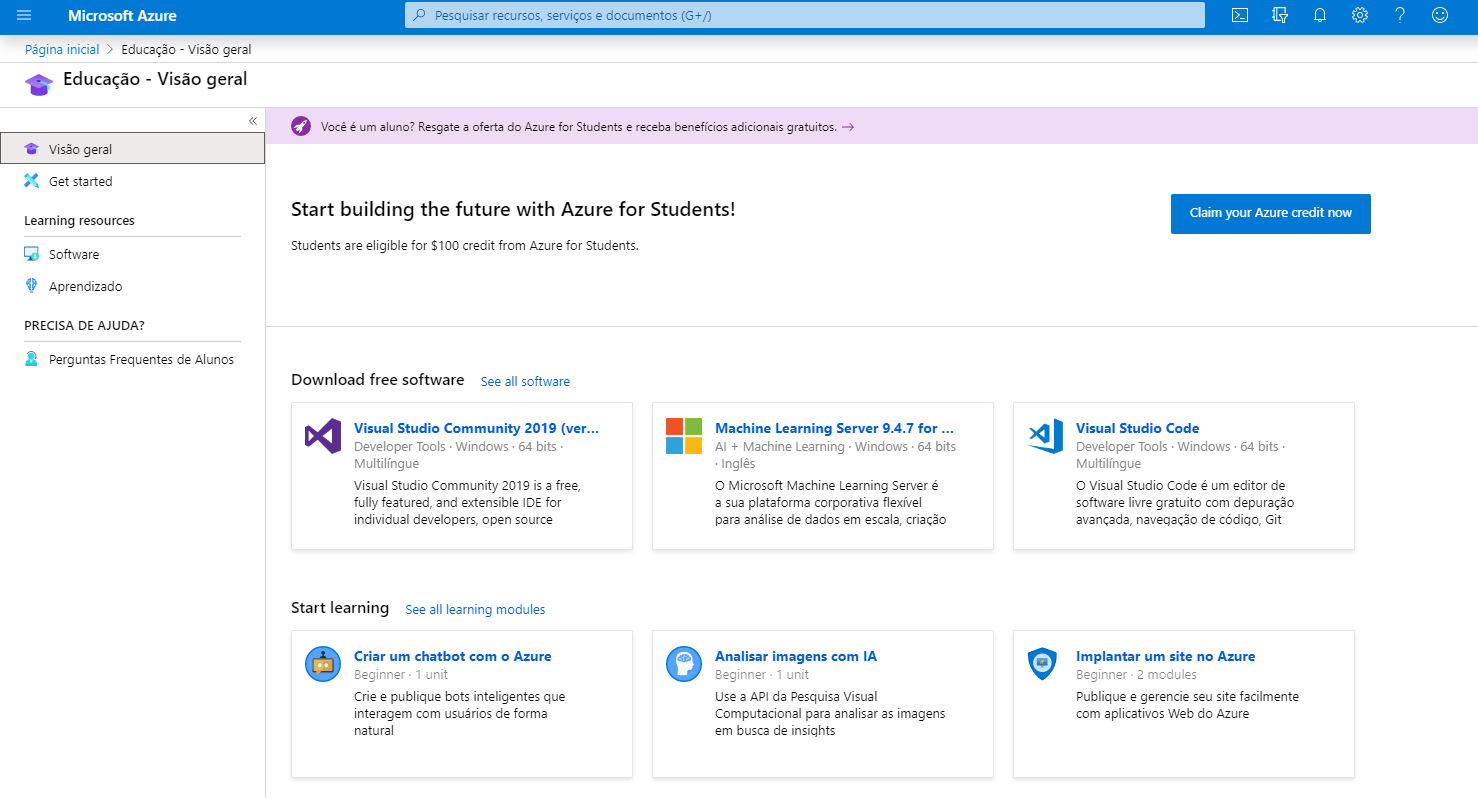The height and width of the screenshot is (798, 1478).
Task: Open the help question mark menu
Action: click(x=1400, y=15)
